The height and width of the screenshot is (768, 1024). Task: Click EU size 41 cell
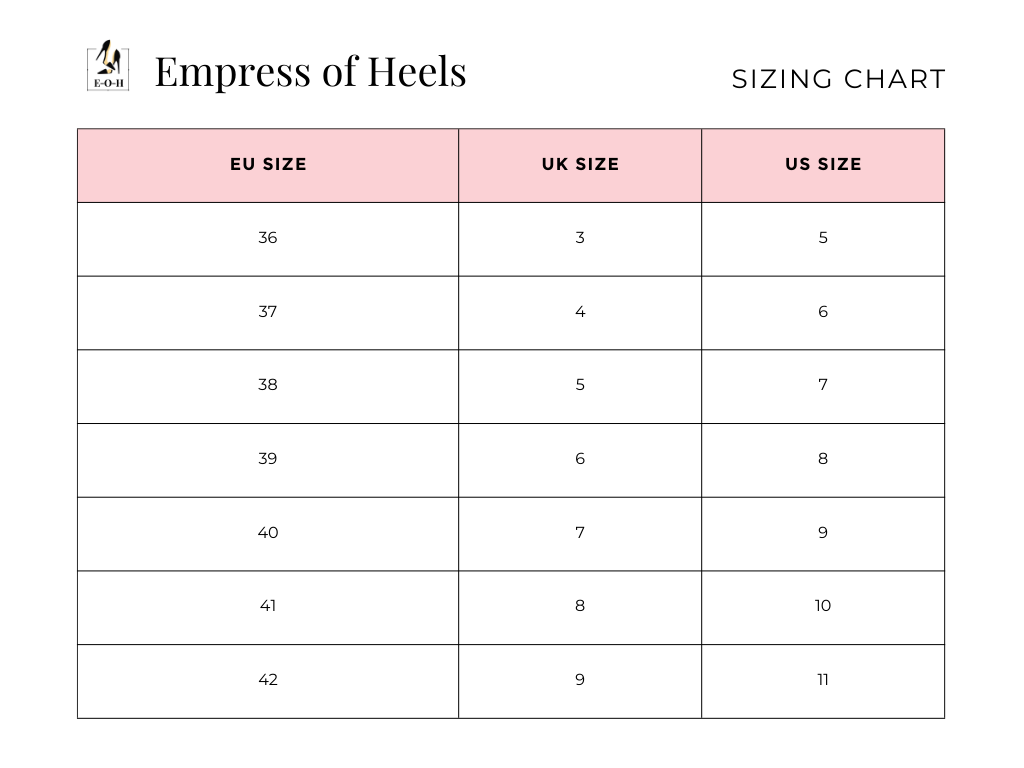click(x=268, y=606)
